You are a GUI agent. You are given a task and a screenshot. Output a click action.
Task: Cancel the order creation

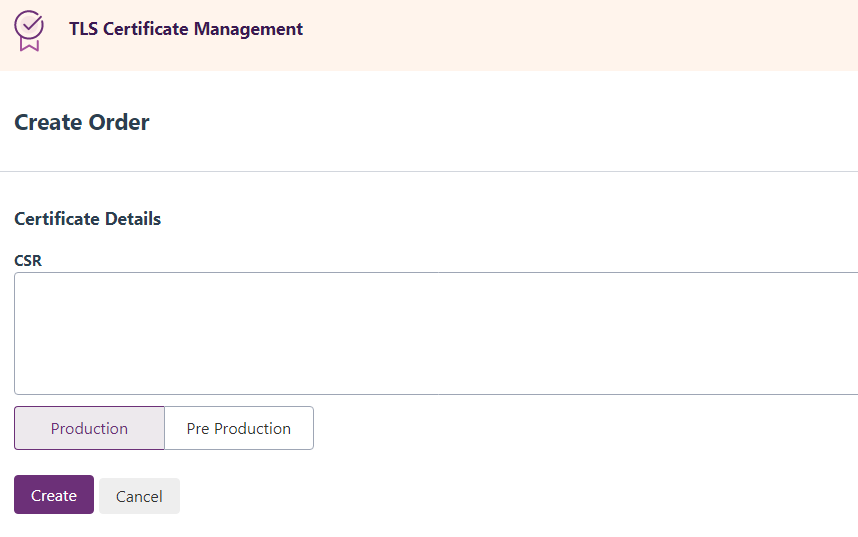139,496
